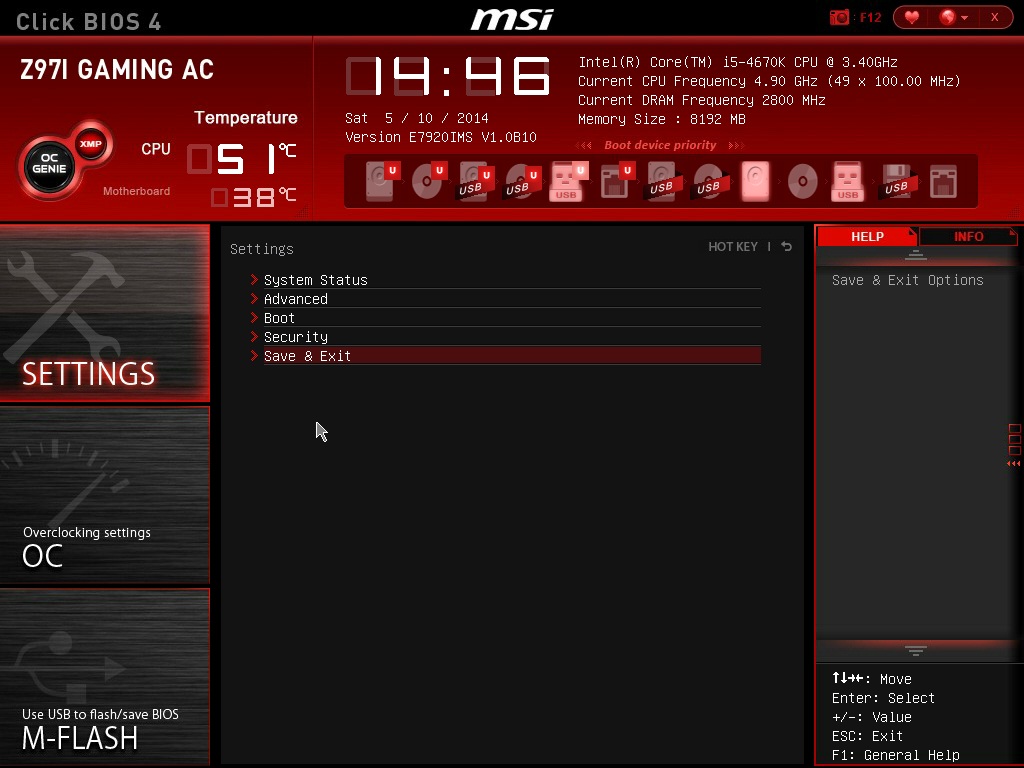Open the language globe dropdown

953,17
